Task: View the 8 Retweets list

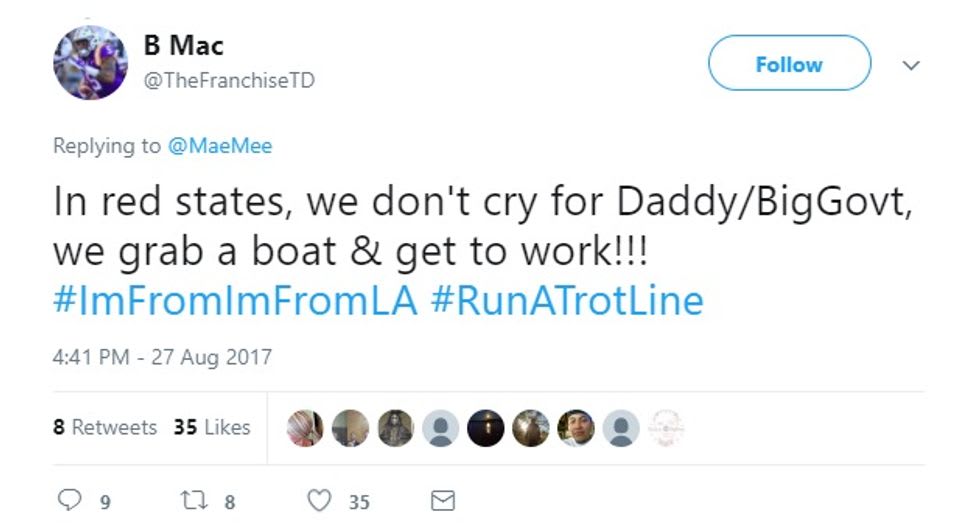Action: pyautogui.click(x=105, y=427)
